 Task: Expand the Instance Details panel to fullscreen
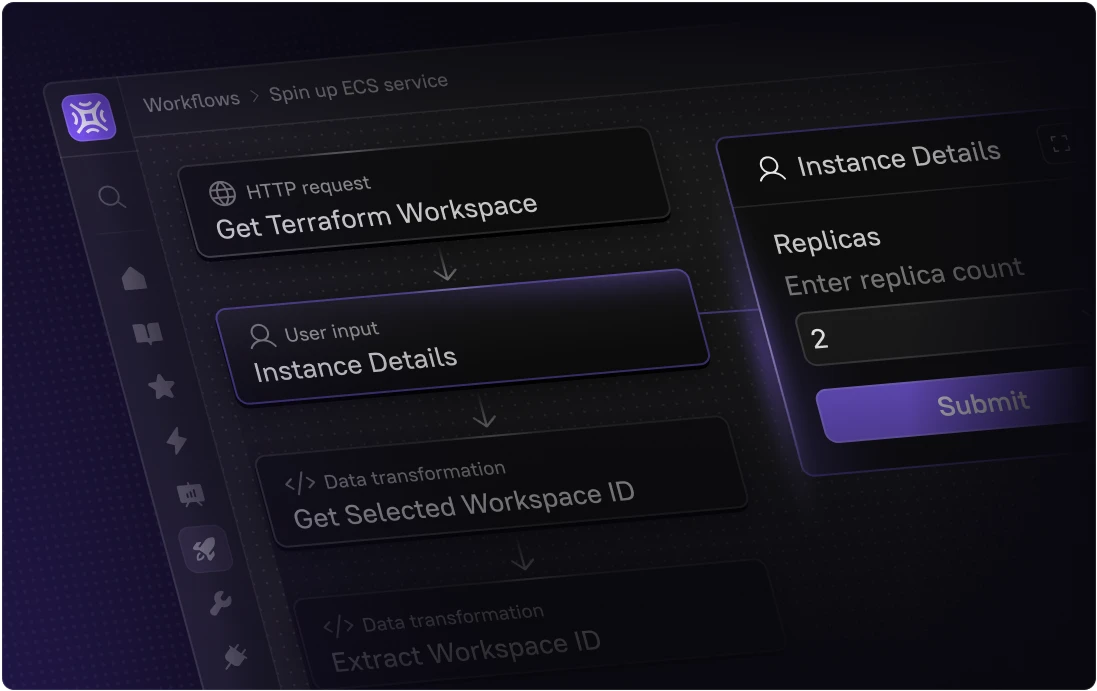pyautogui.click(x=1060, y=144)
